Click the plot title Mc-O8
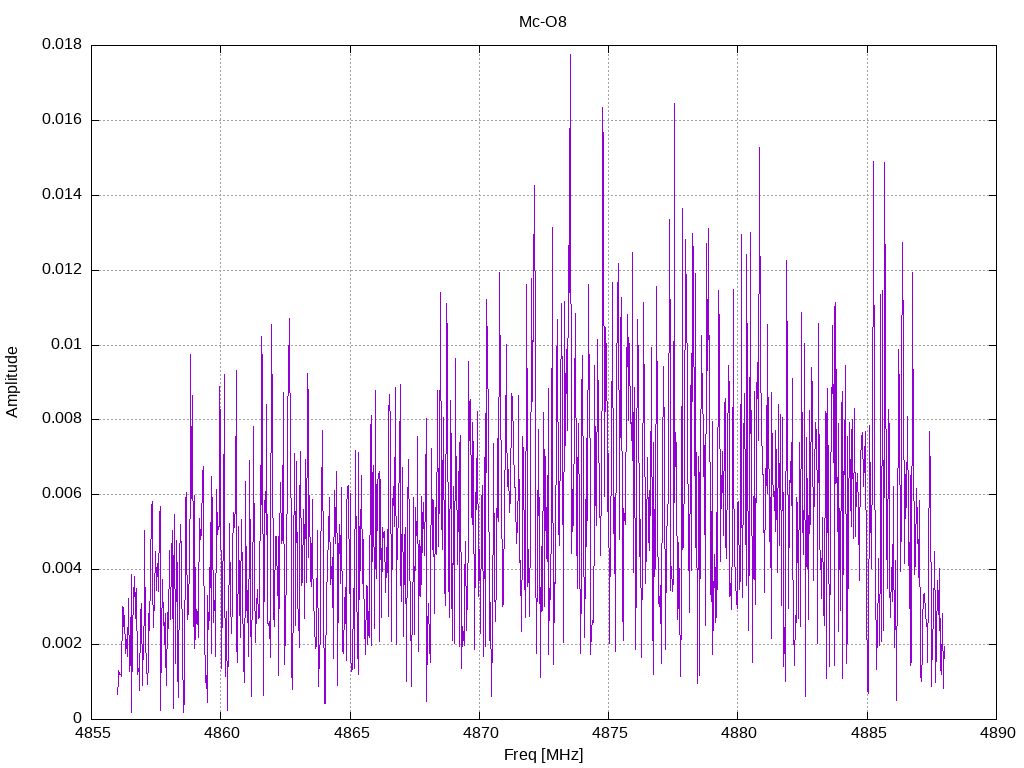The image size is (1024, 768). pyautogui.click(x=543, y=22)
